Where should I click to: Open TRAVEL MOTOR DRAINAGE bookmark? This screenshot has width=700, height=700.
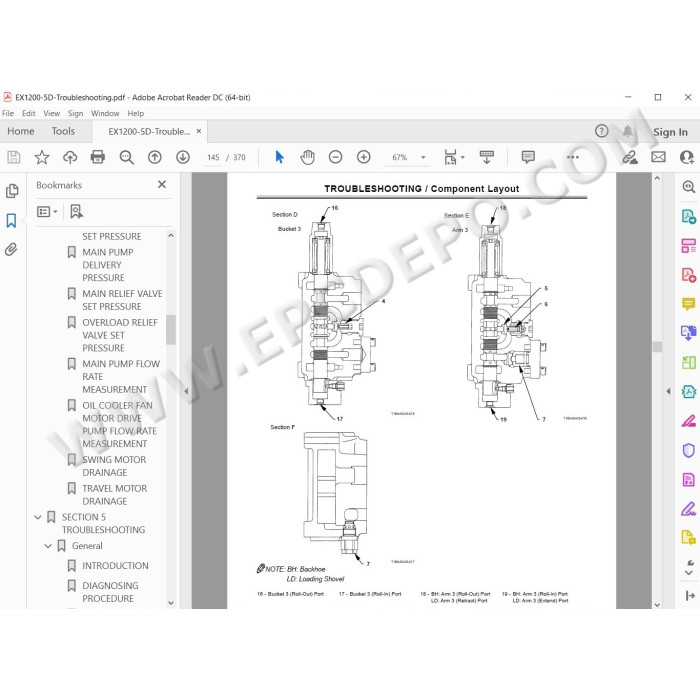click(114, 495)
